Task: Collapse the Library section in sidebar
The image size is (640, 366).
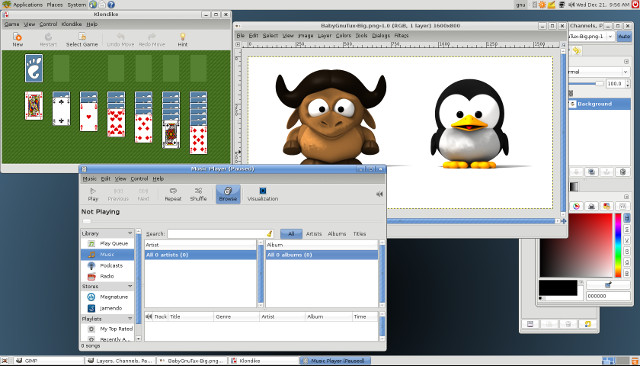Action: pyautogui.click(x=130, y=233)
